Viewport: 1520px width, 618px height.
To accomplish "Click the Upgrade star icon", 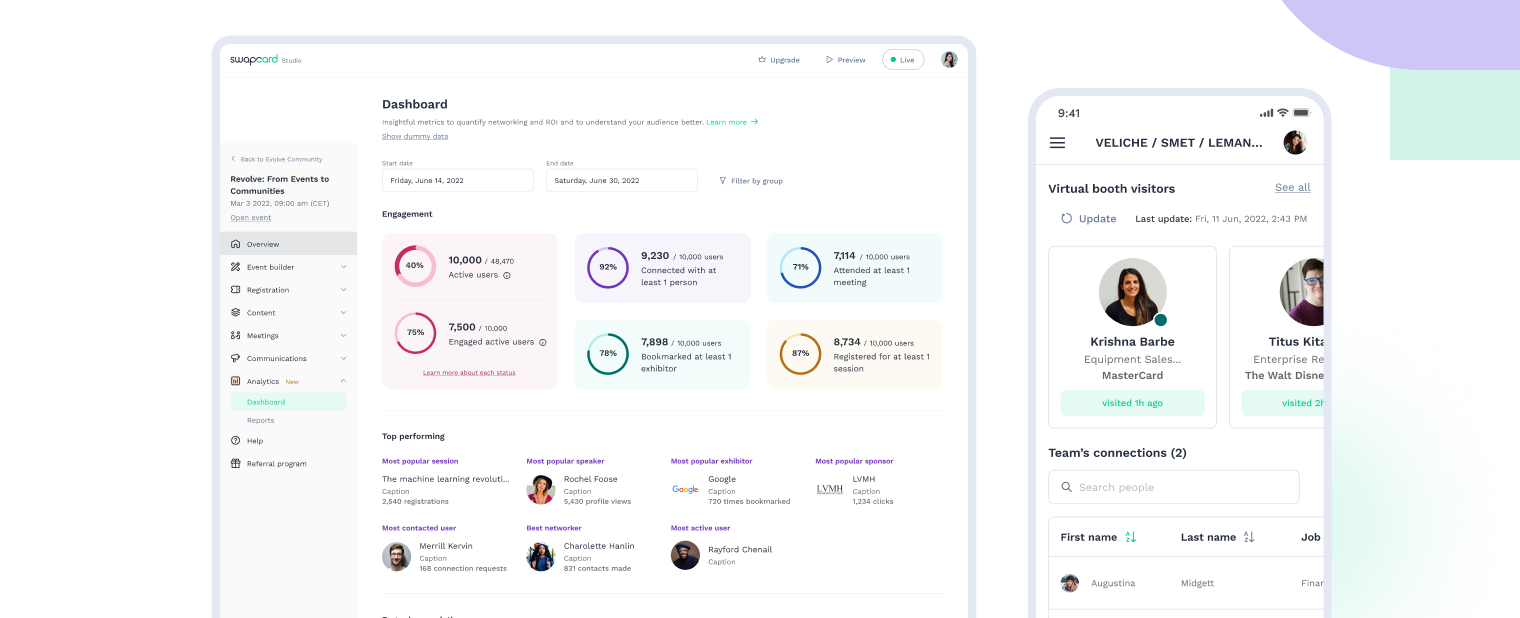I will pos(762,60).
